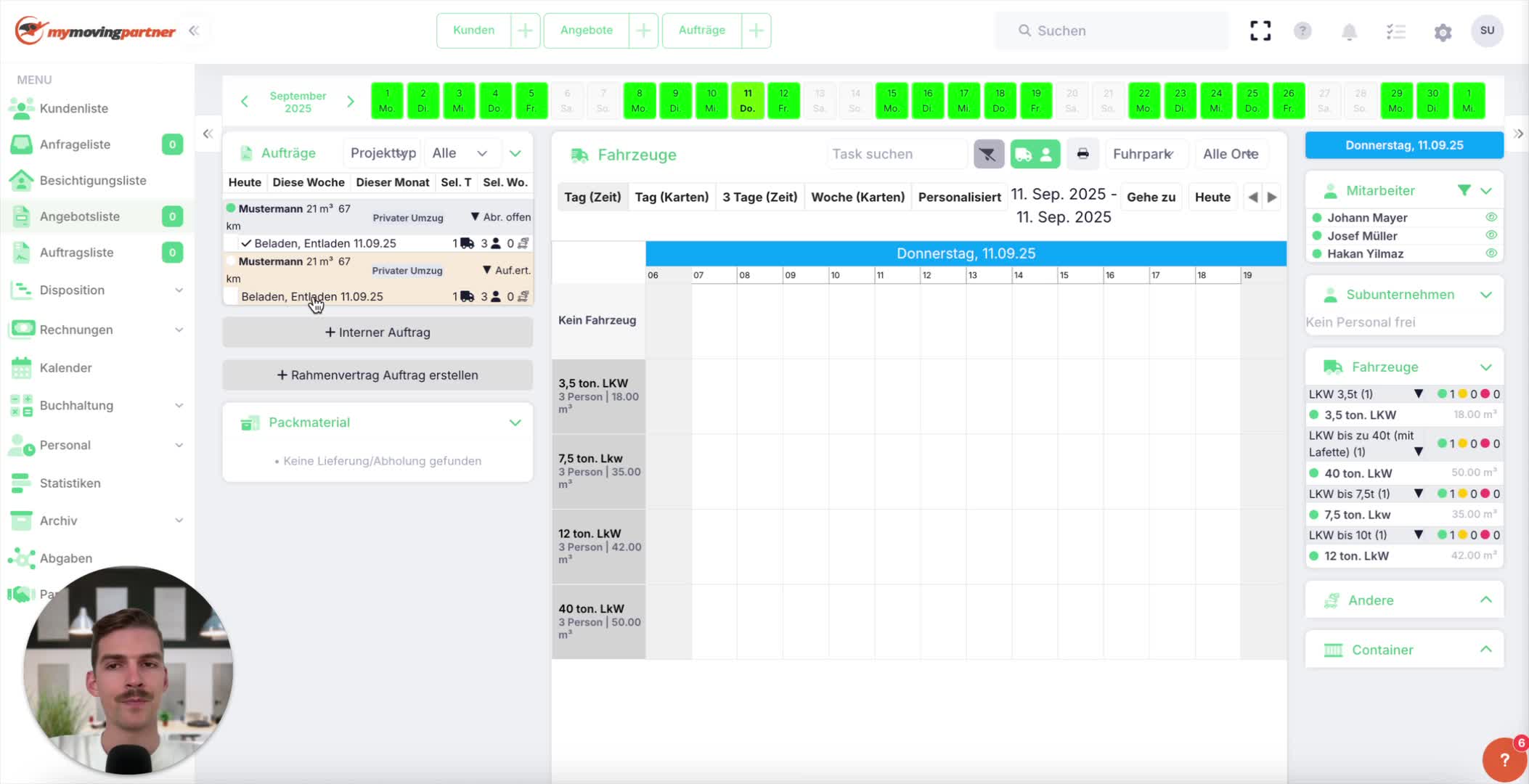The image size is (1529, 784).
Task: Filter orders by Diese Woche
Action: tap(309, 182)
